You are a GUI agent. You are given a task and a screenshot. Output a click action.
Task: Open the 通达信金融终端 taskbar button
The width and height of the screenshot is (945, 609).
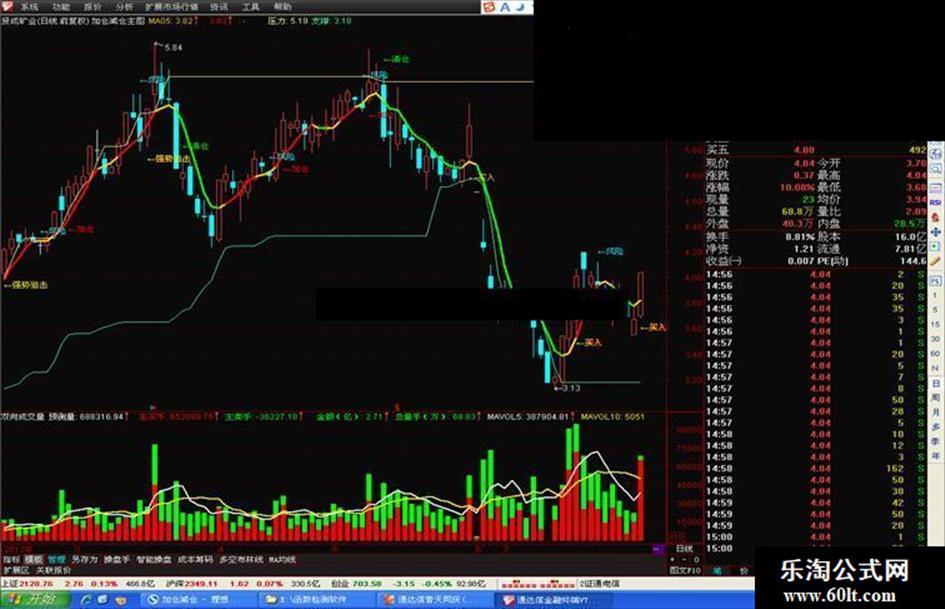[x=553, y=600]
